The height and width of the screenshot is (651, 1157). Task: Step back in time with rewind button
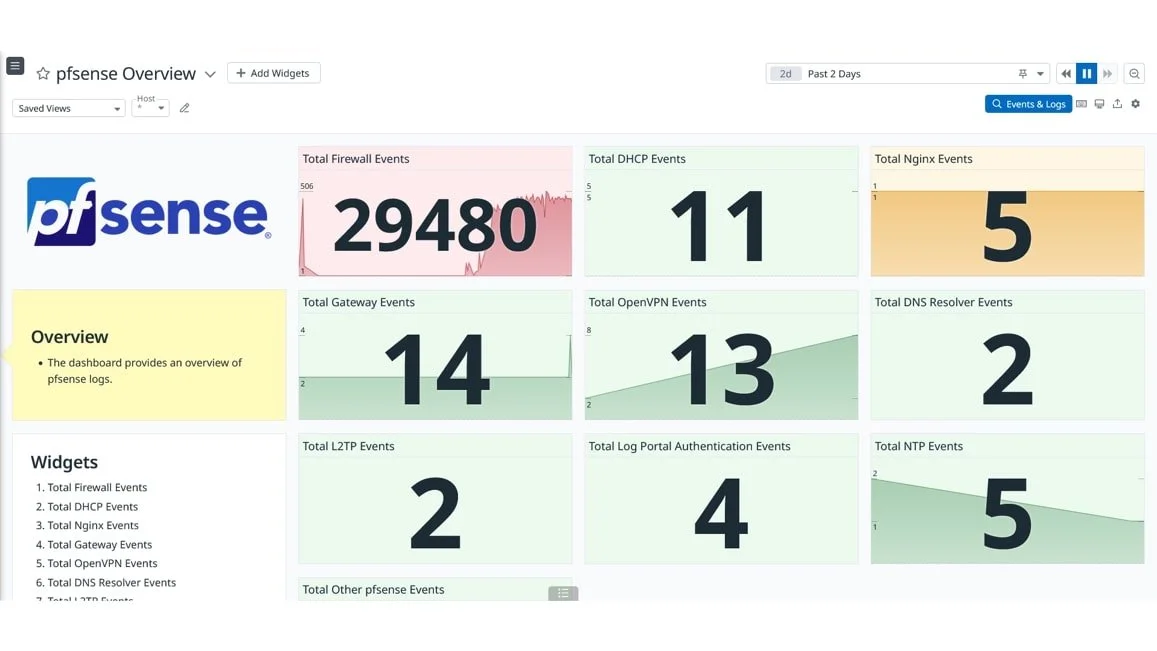point(1066,74)
